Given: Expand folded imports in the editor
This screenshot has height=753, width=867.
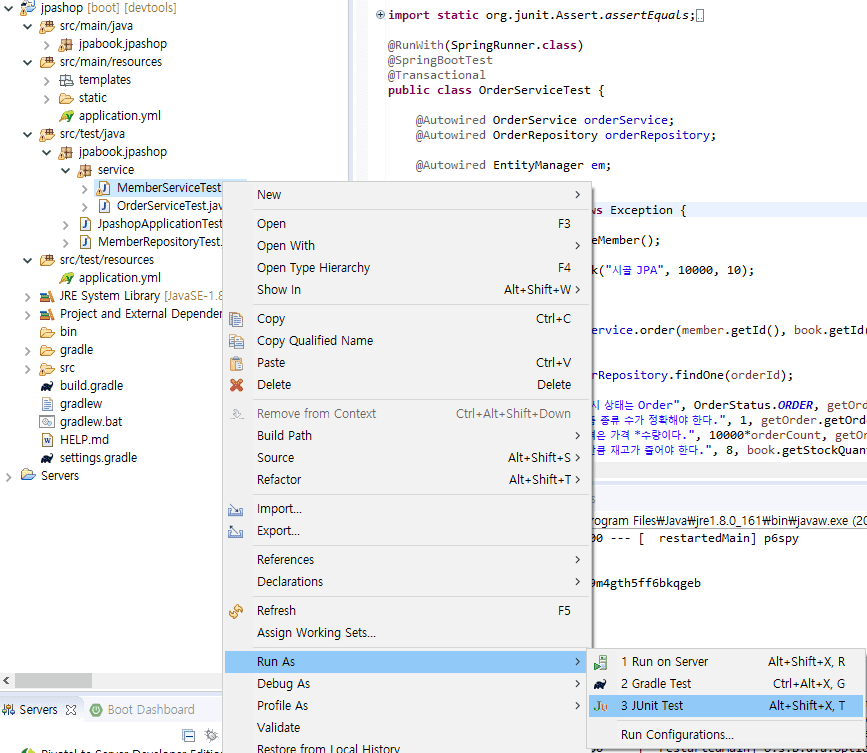Looking at the screenshot, I should pyautogui.click(x=380, y=14).
